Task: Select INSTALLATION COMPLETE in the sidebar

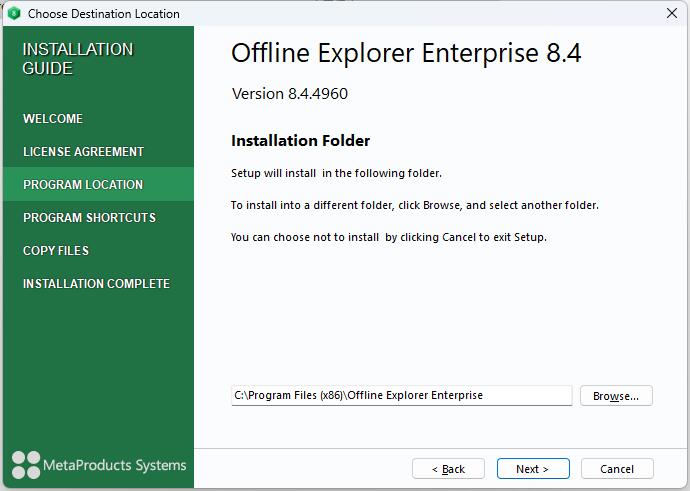Action: point(96,284)
